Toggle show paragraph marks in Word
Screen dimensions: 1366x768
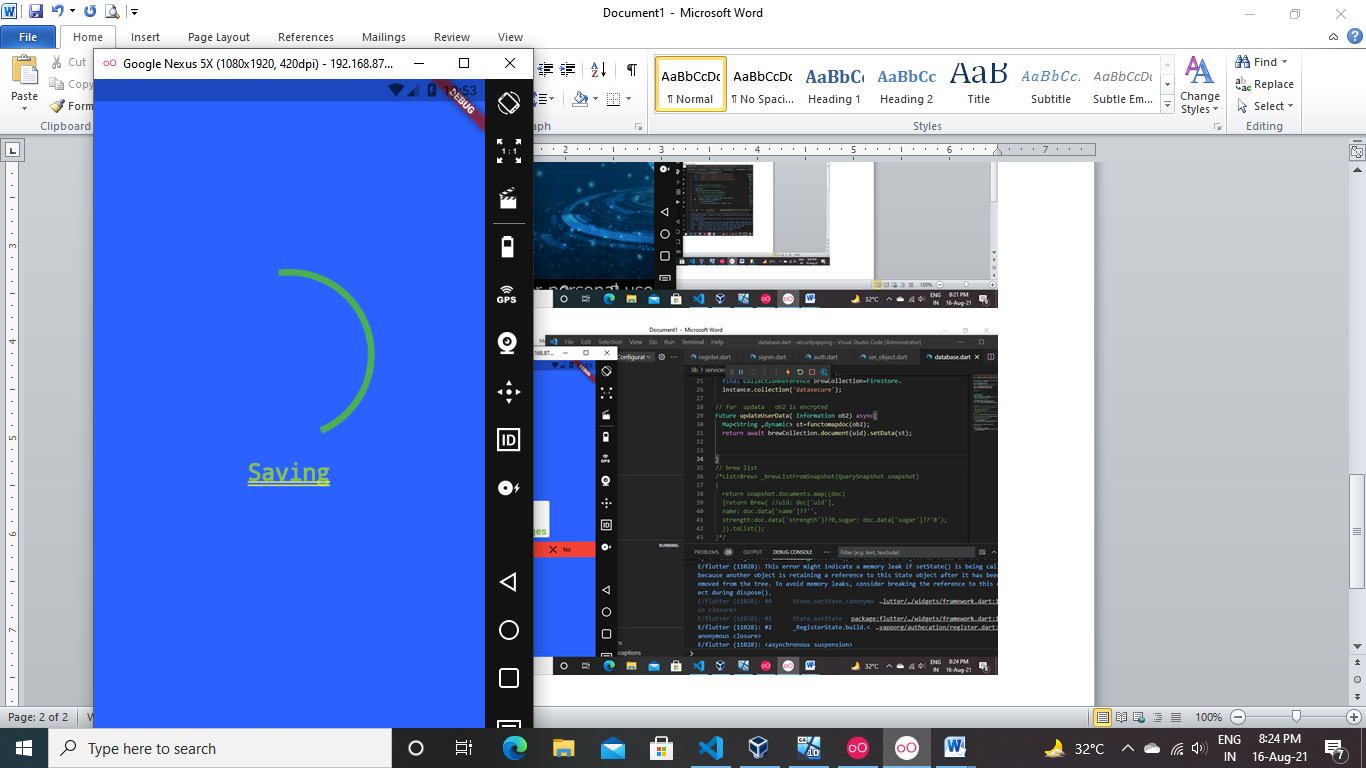pos(632,69)
